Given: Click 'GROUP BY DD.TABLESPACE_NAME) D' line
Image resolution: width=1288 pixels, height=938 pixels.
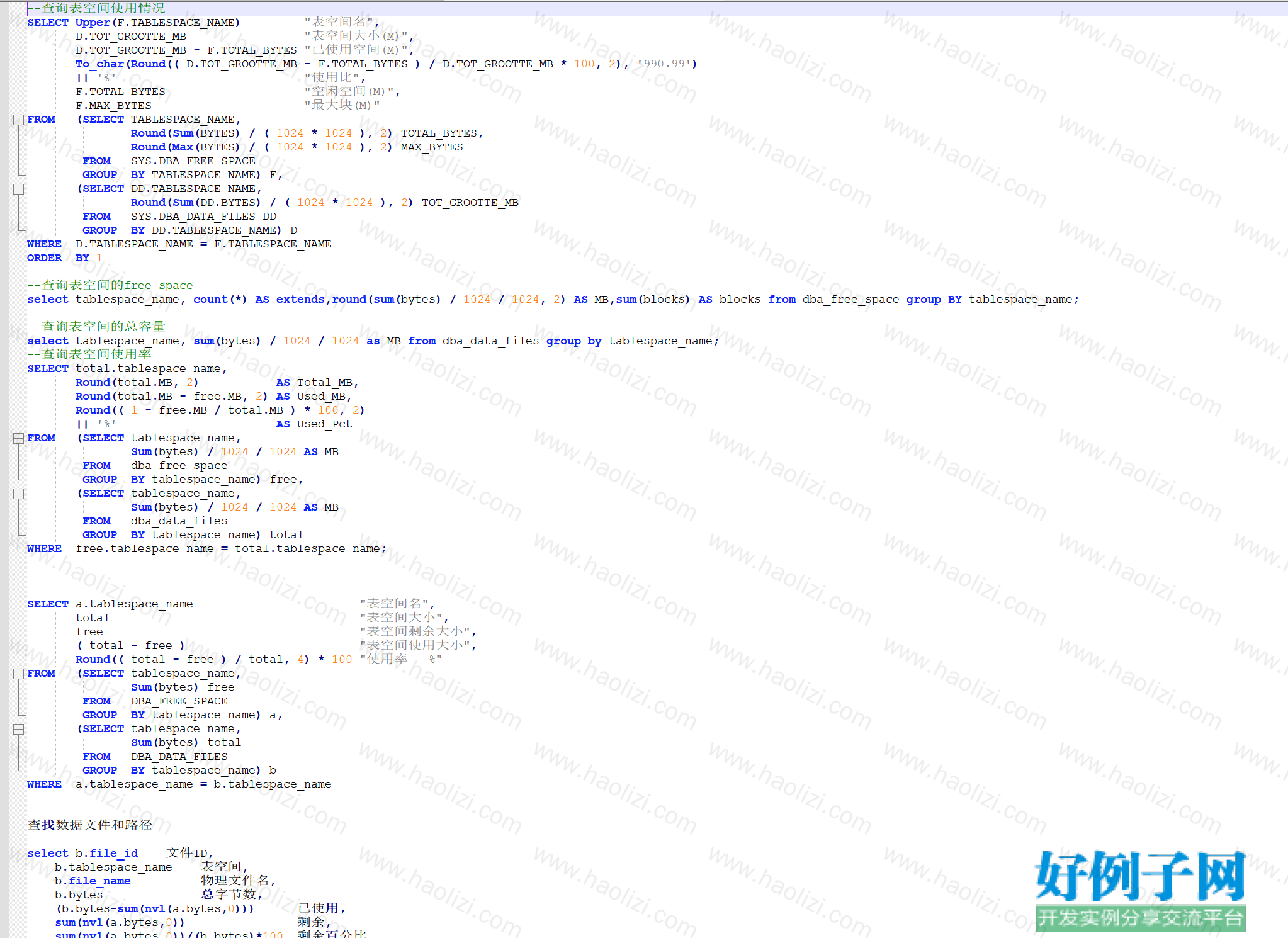Looking at the screenshot, I should click(190, 230).
